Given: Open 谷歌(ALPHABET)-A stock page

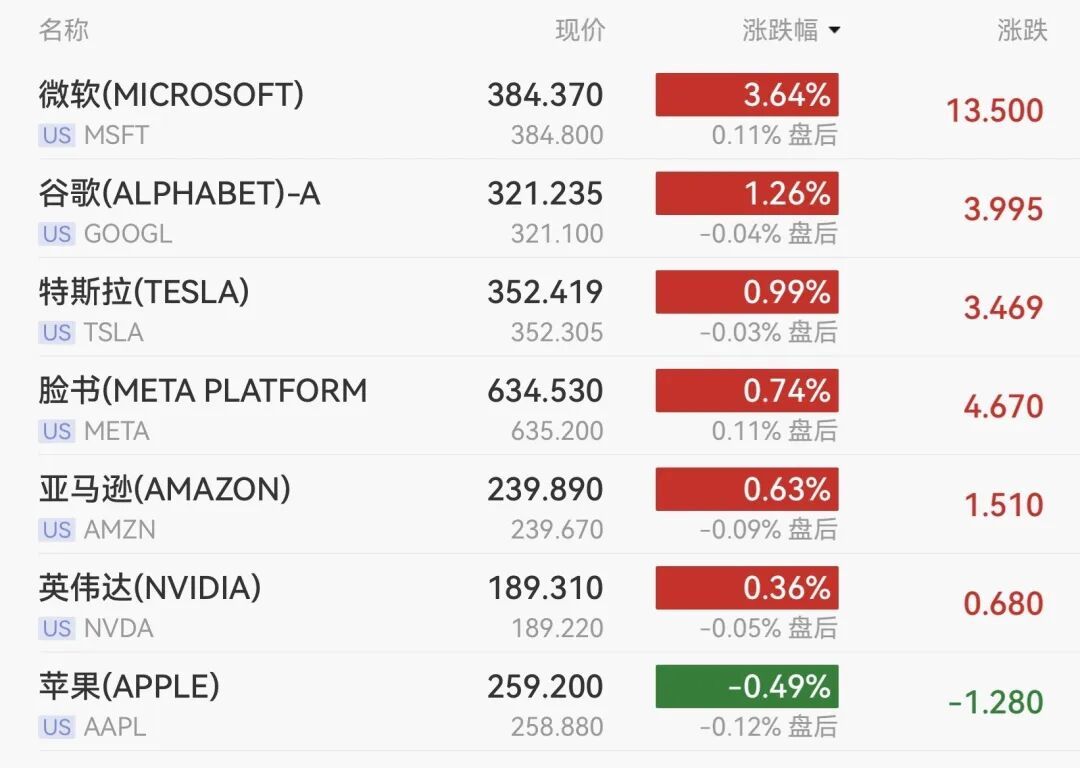Looking at the screenshot, I should (x=179, y=193).
